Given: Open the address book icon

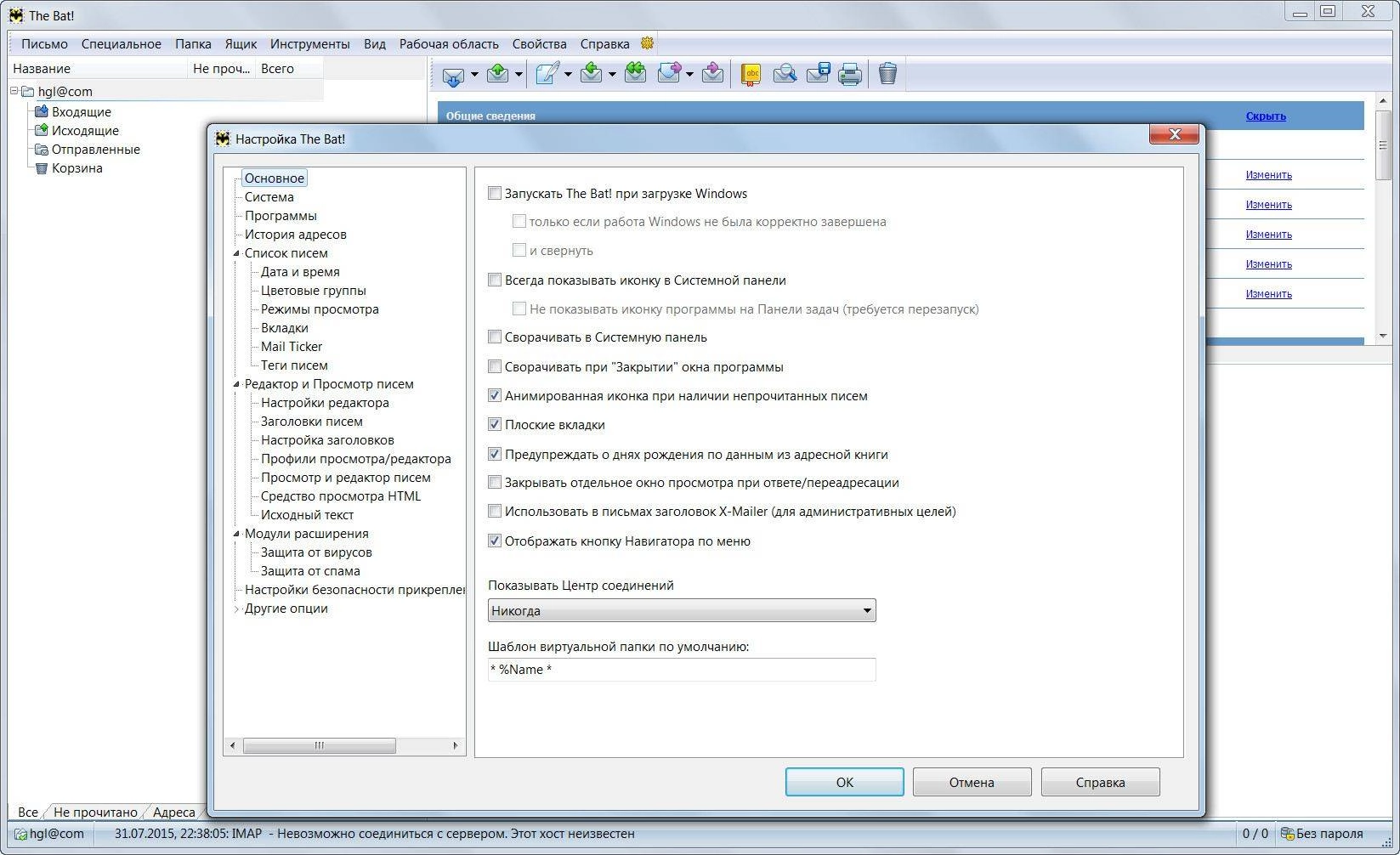Looking at the screenshot, I should click(751, 75).
